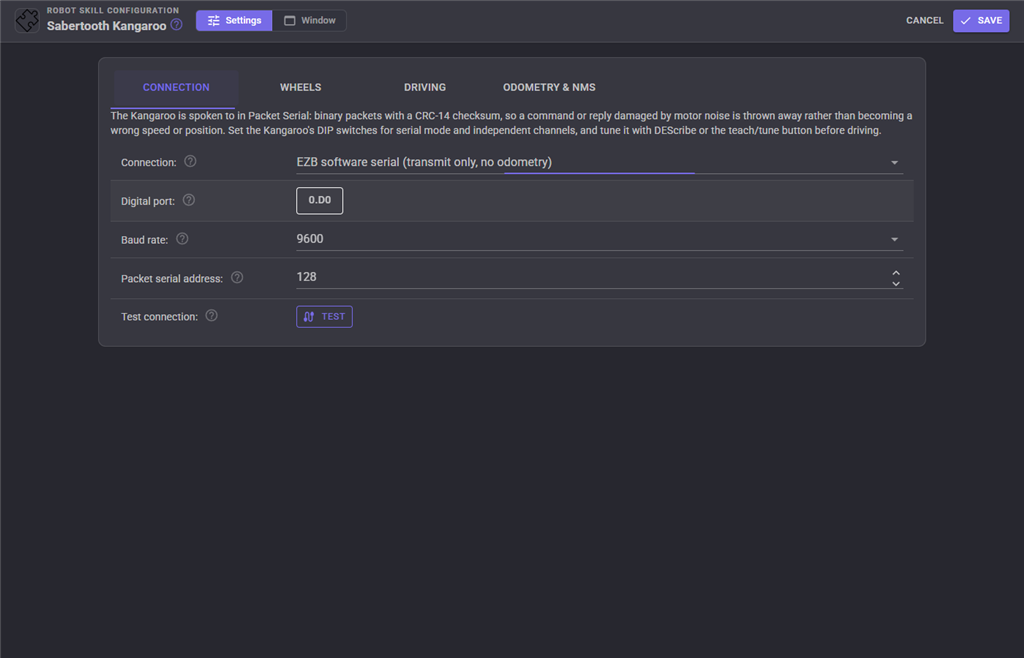
Task: Click the help icon beside Connection label
Action: (x=190, y=161)
